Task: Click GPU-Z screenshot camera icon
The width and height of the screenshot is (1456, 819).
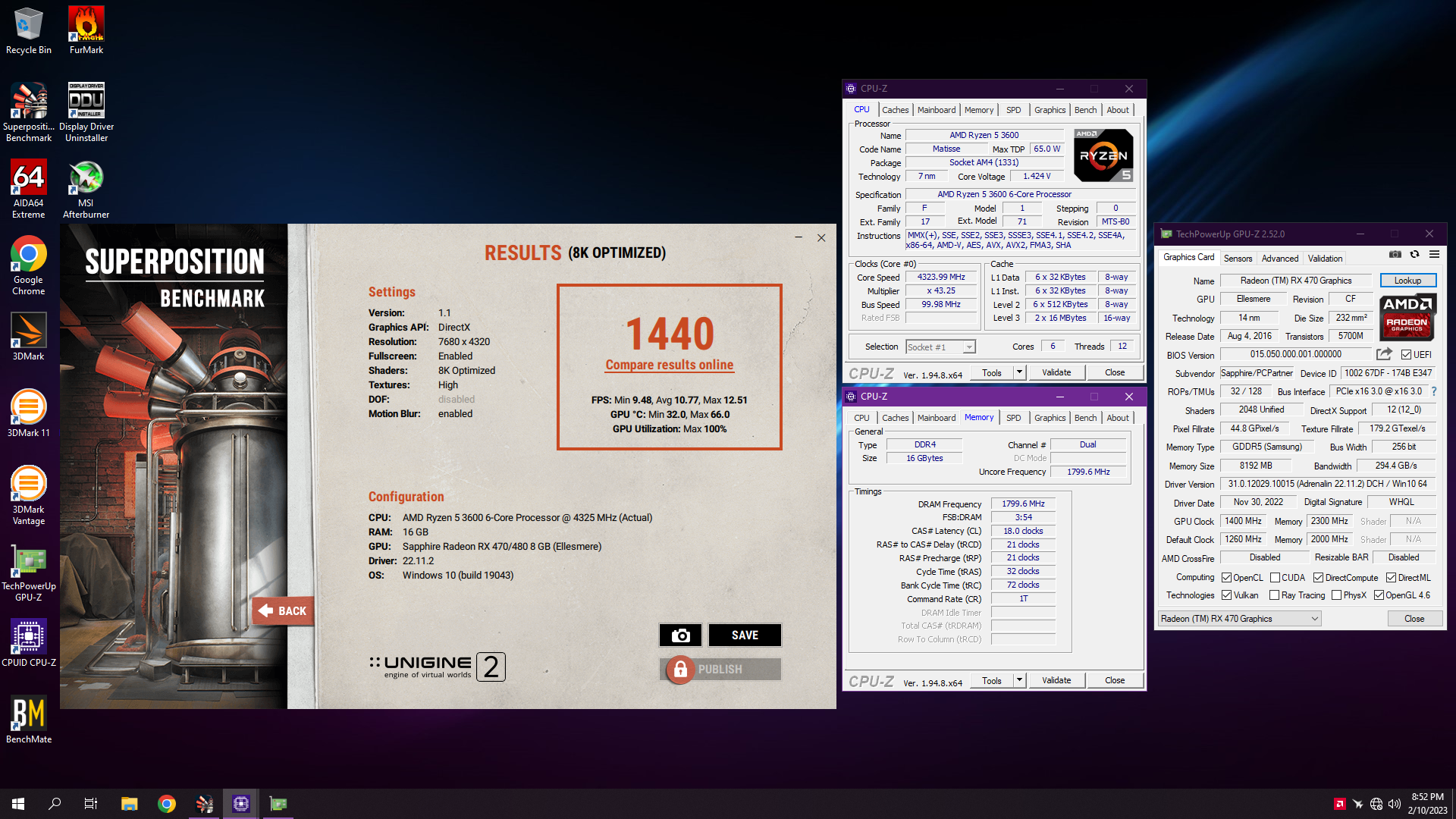Action: coord(1395,255)
